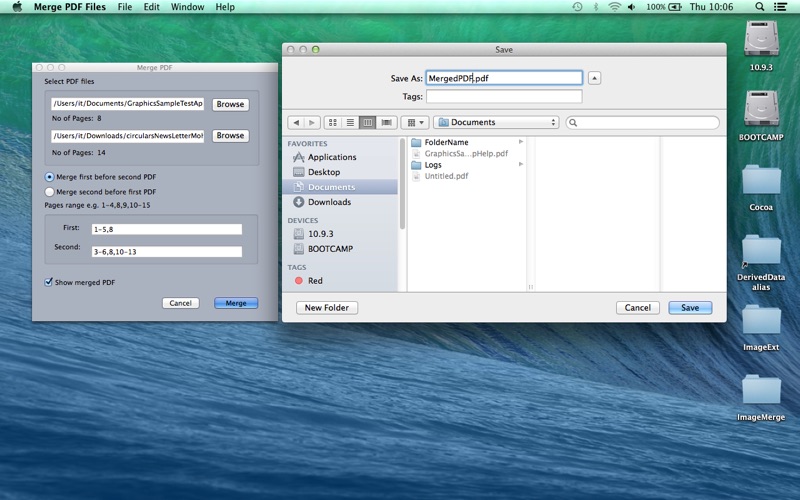This screenshot has height=500, width=800.
Task: Click Save button in dialog
Action: pyautogui.click(x=690, y=308)
